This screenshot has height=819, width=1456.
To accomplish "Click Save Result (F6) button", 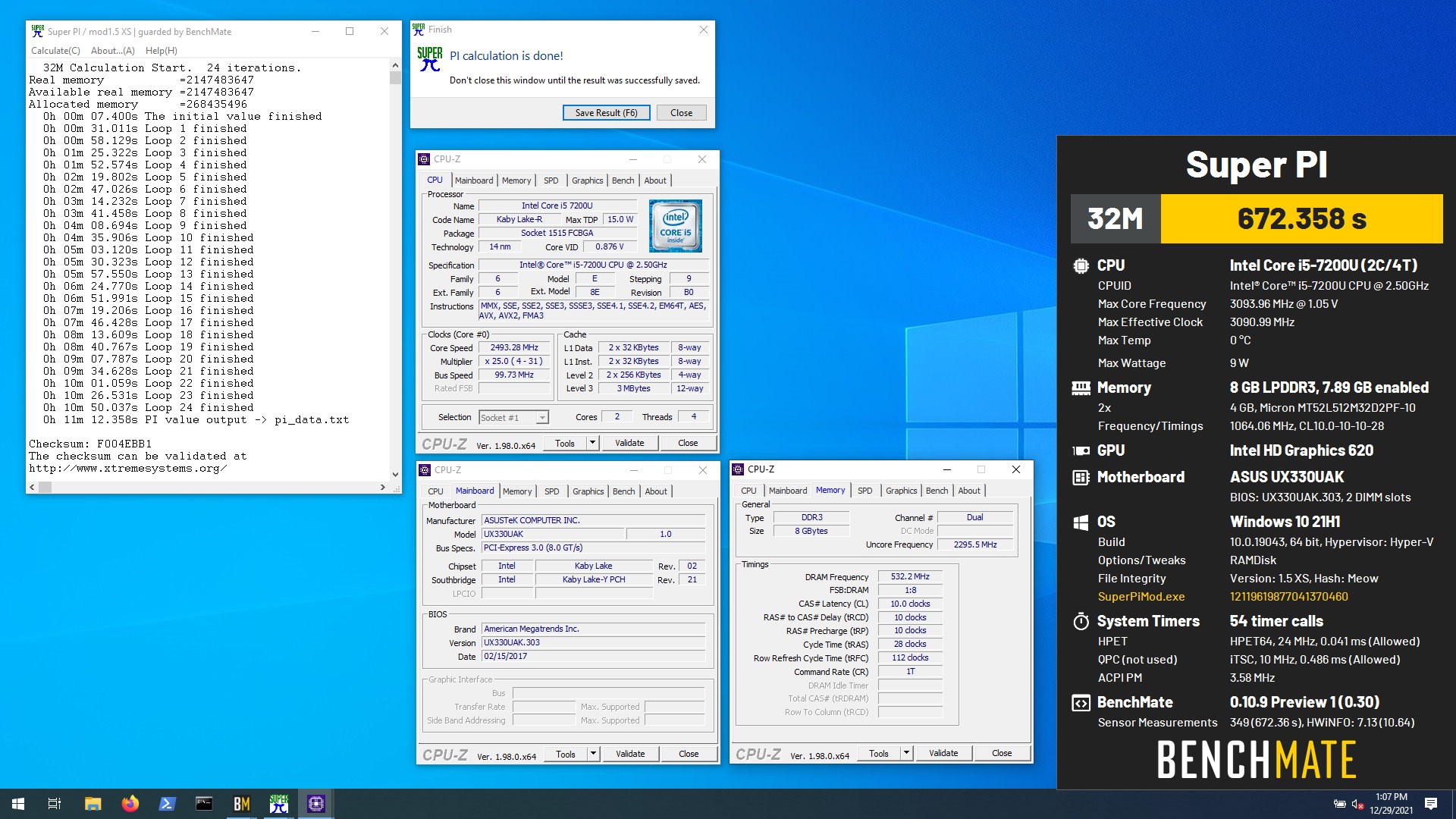I will [x=606, y=113].
